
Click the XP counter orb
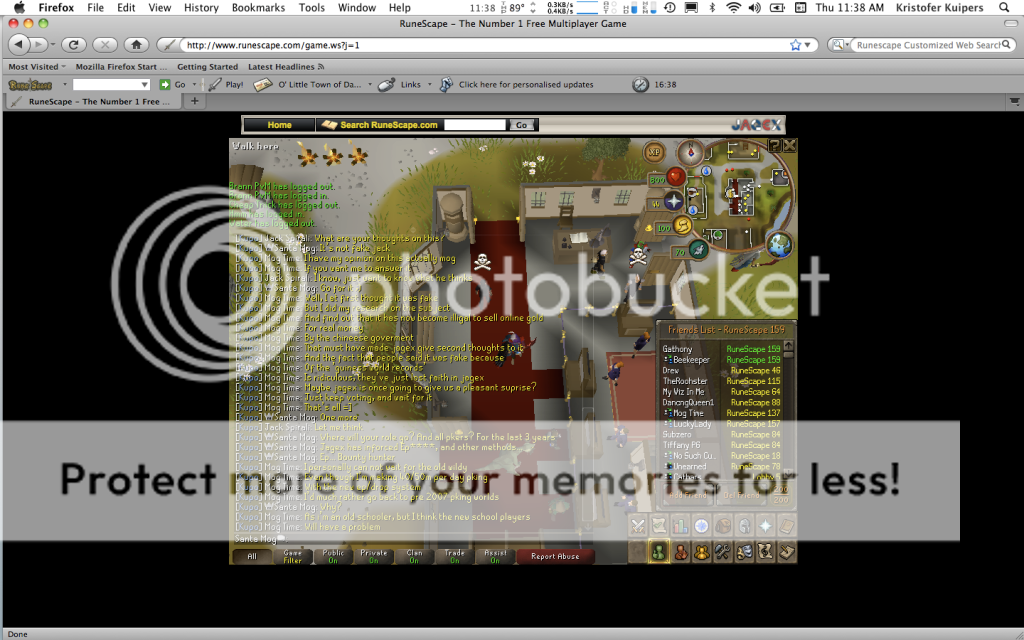pos(655,152)
